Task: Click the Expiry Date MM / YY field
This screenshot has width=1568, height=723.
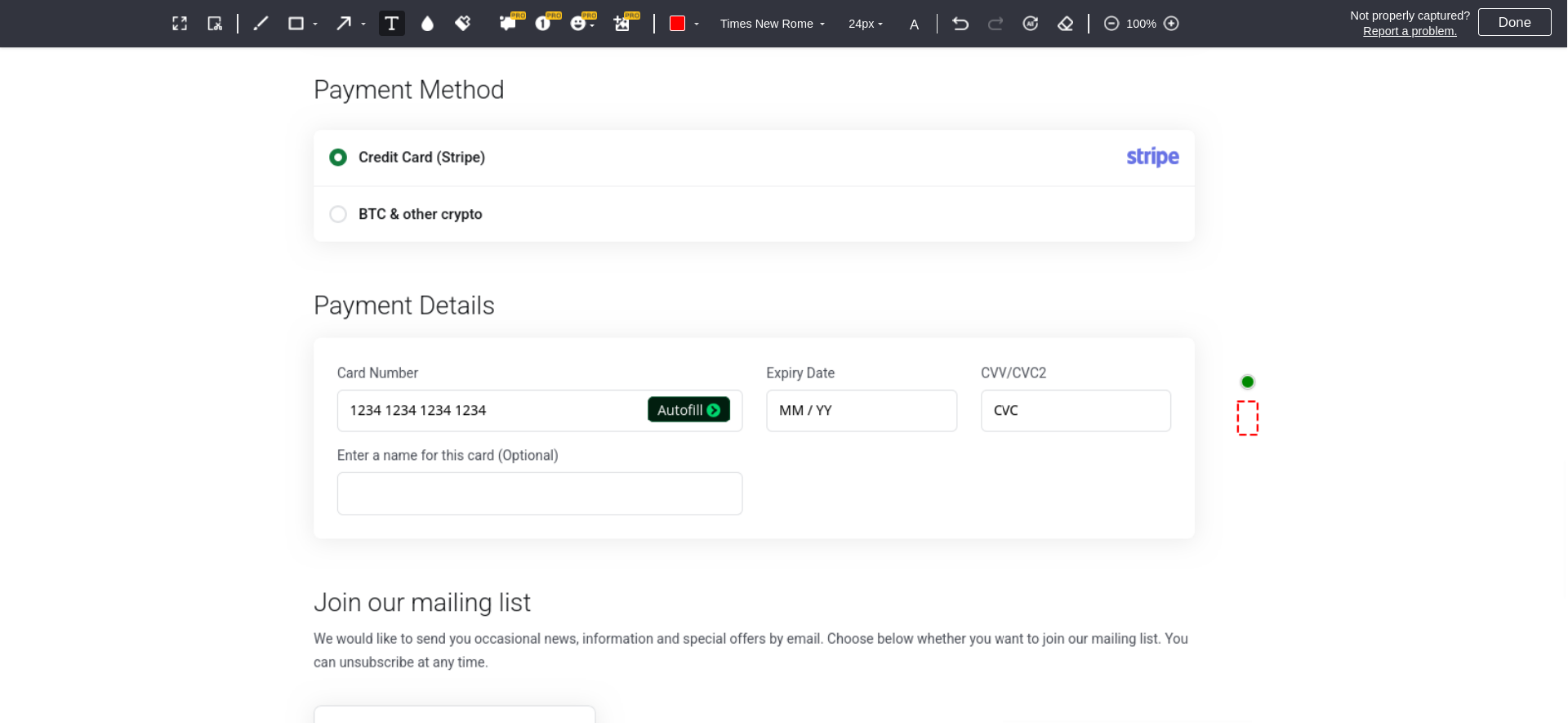Action: [862, 410]
